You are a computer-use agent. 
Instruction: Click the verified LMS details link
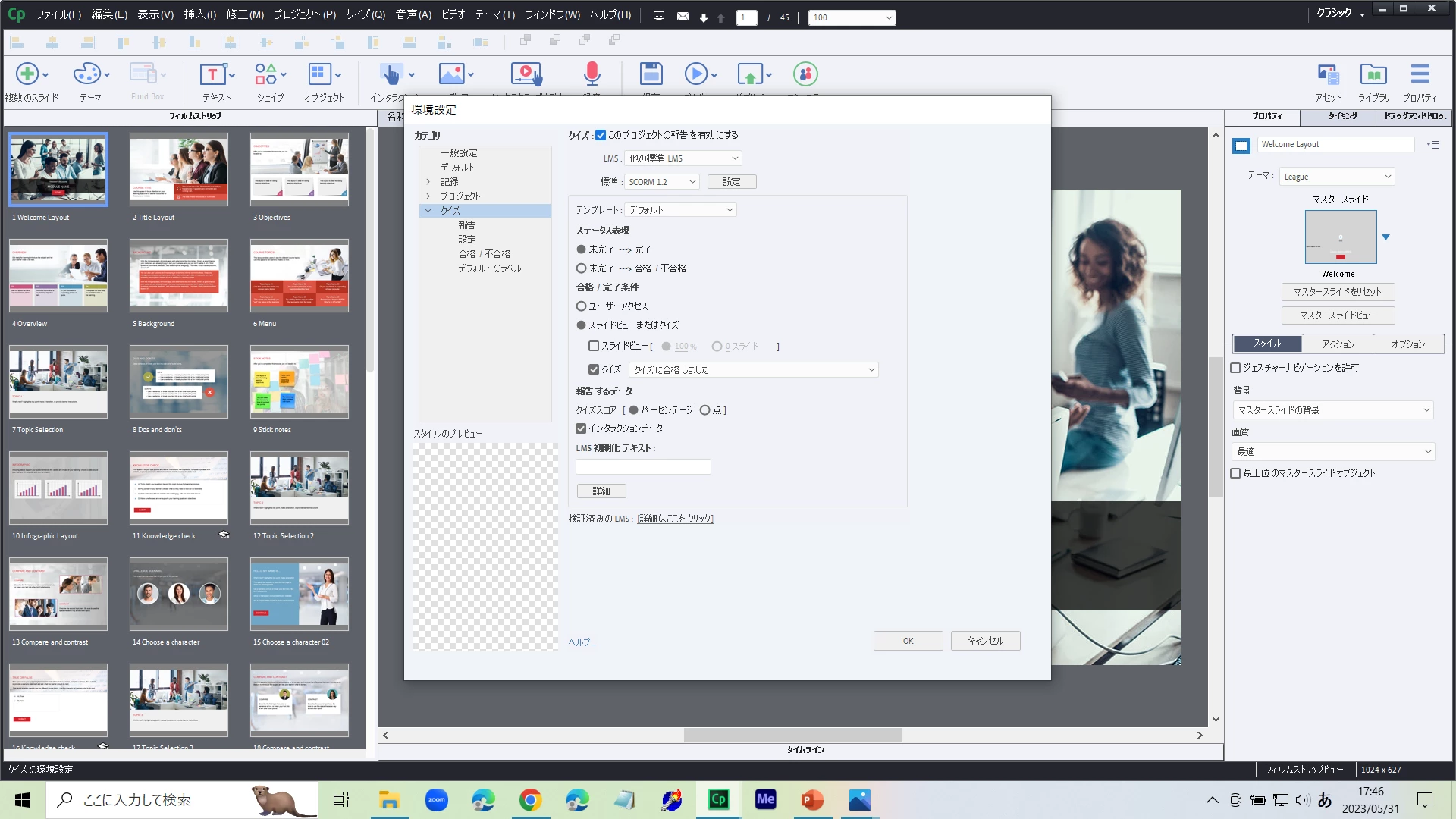pos(675,519)
